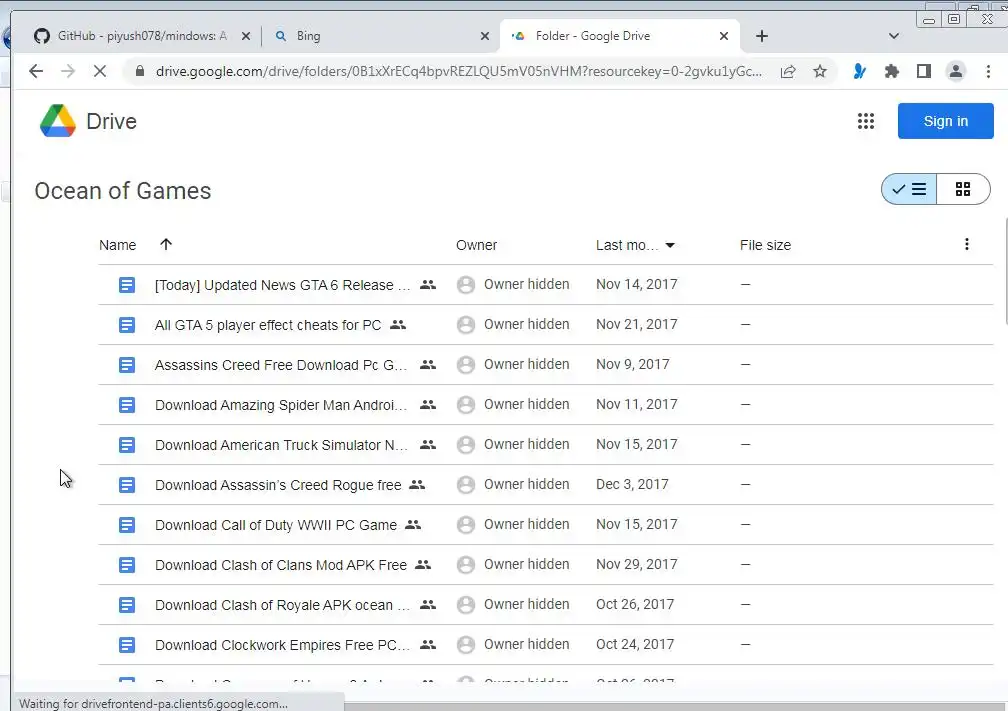View site information lock icon
This screenshot has height=711, width=1008.
pos(140,71)
